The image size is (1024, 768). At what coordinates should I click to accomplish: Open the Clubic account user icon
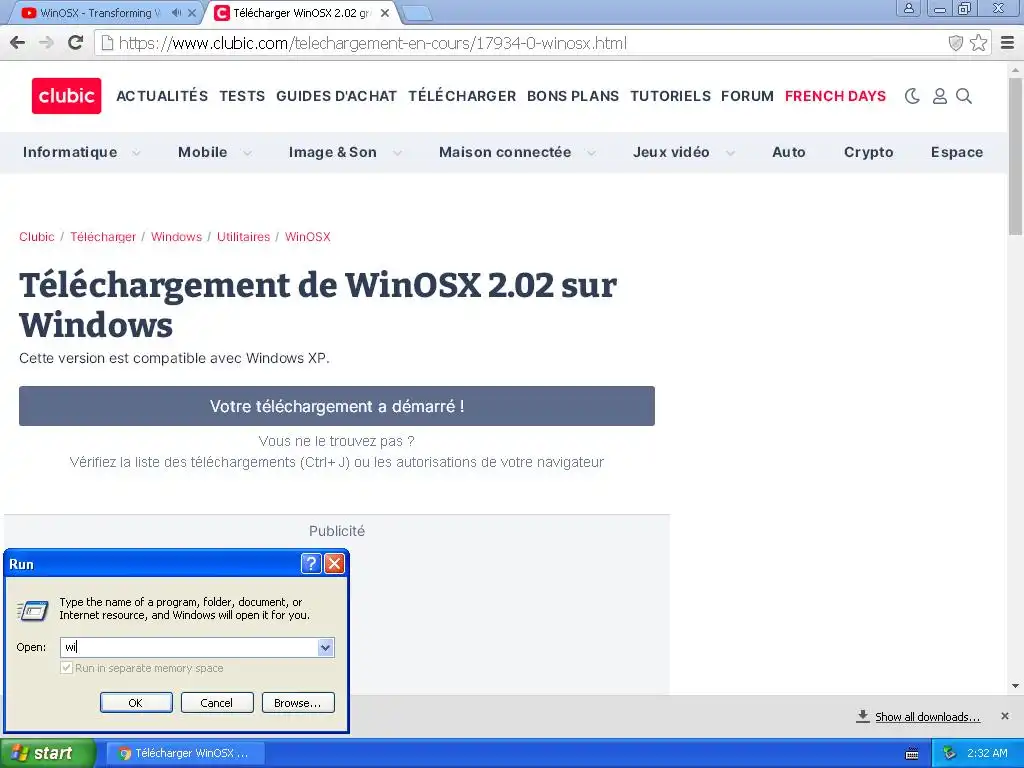tap(939, 96)
